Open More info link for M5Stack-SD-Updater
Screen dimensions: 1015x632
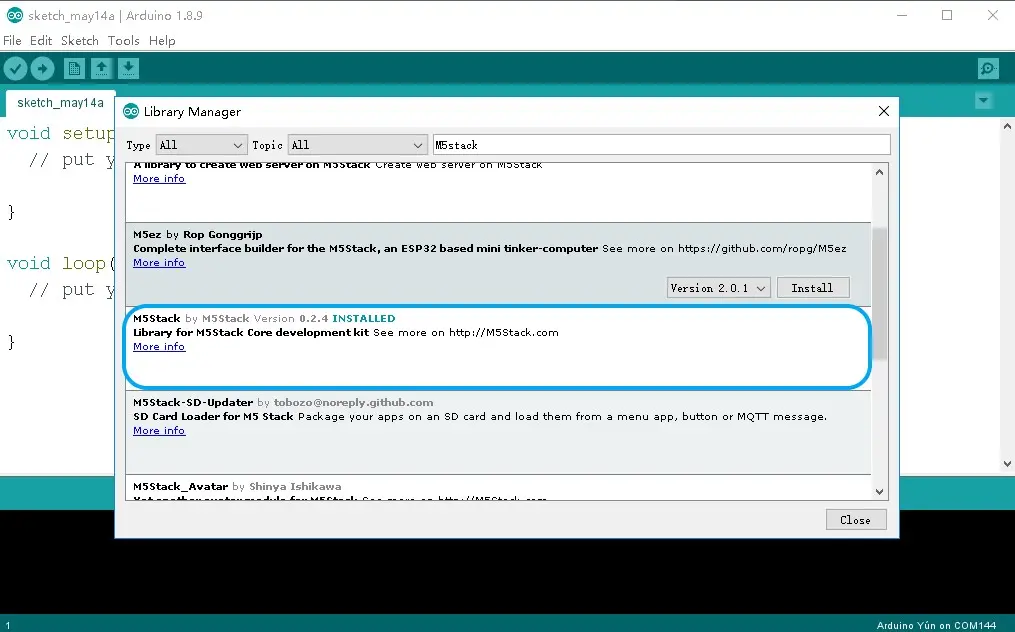coord(159,431)
